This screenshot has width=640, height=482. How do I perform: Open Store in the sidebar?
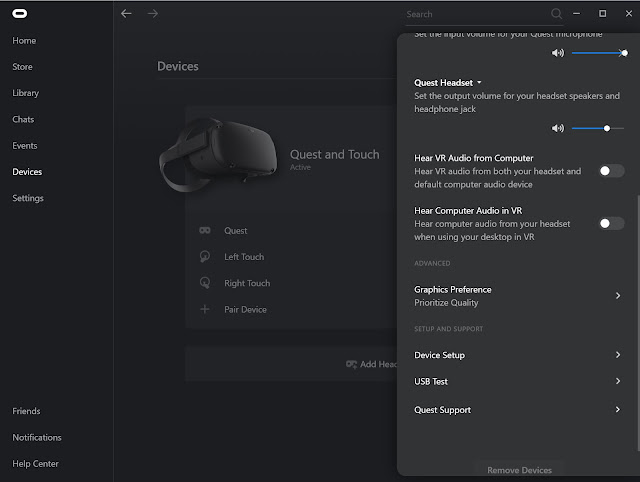(22, 67)
